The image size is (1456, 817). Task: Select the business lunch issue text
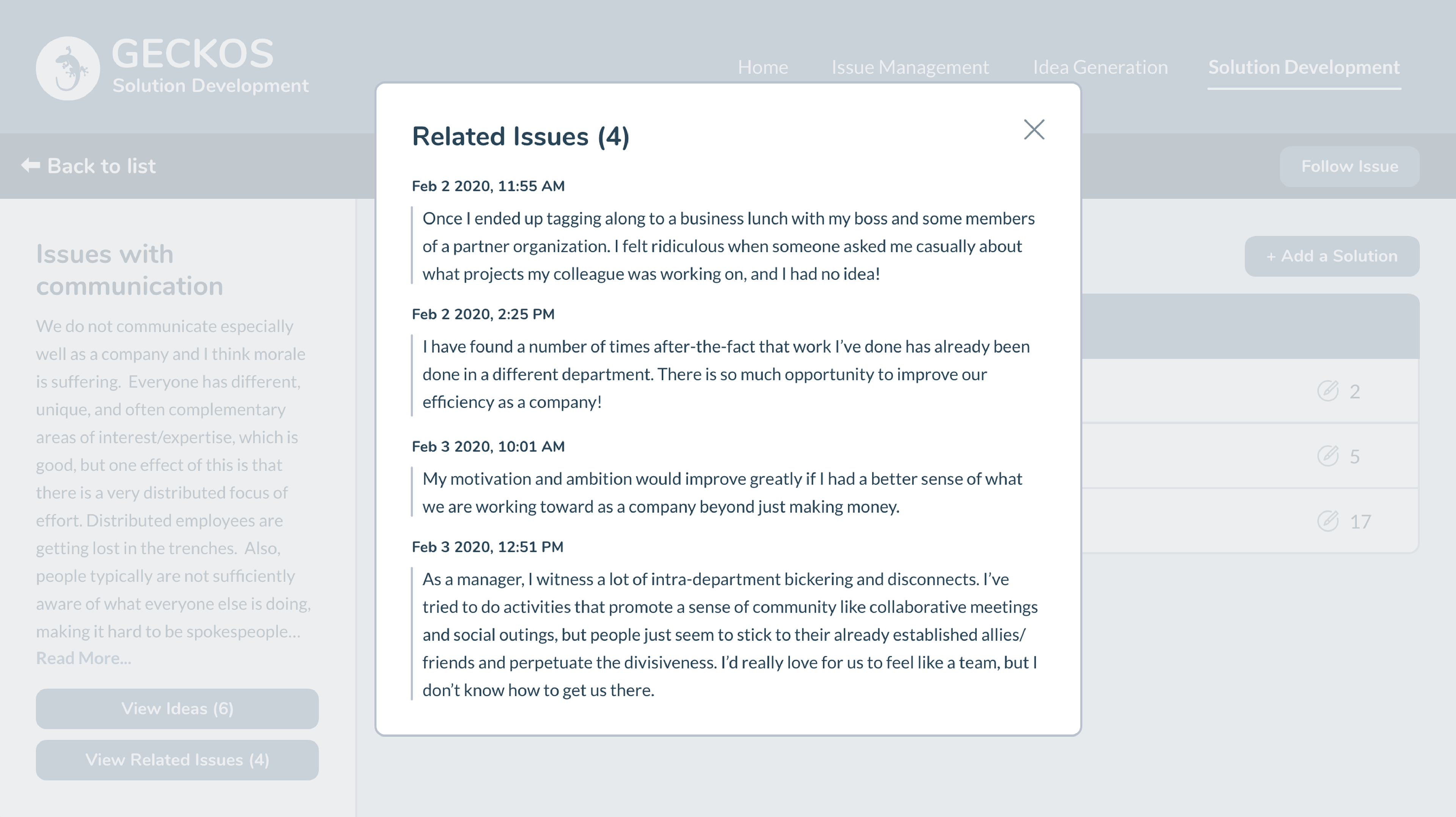click(728, 246)
